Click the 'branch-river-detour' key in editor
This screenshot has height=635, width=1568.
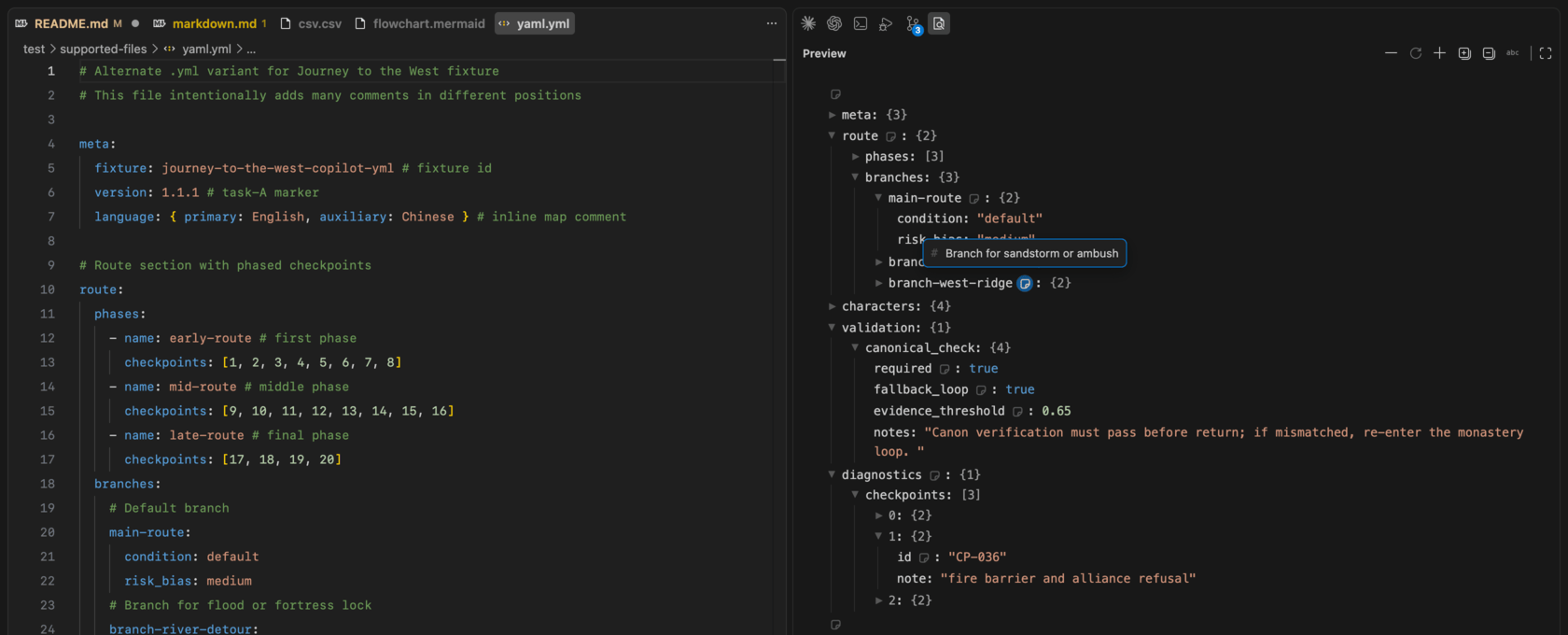[x=180, y=629]
